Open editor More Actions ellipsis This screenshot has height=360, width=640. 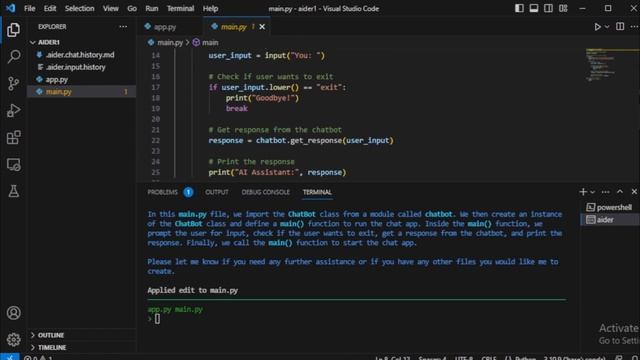(x=634, y=27)
